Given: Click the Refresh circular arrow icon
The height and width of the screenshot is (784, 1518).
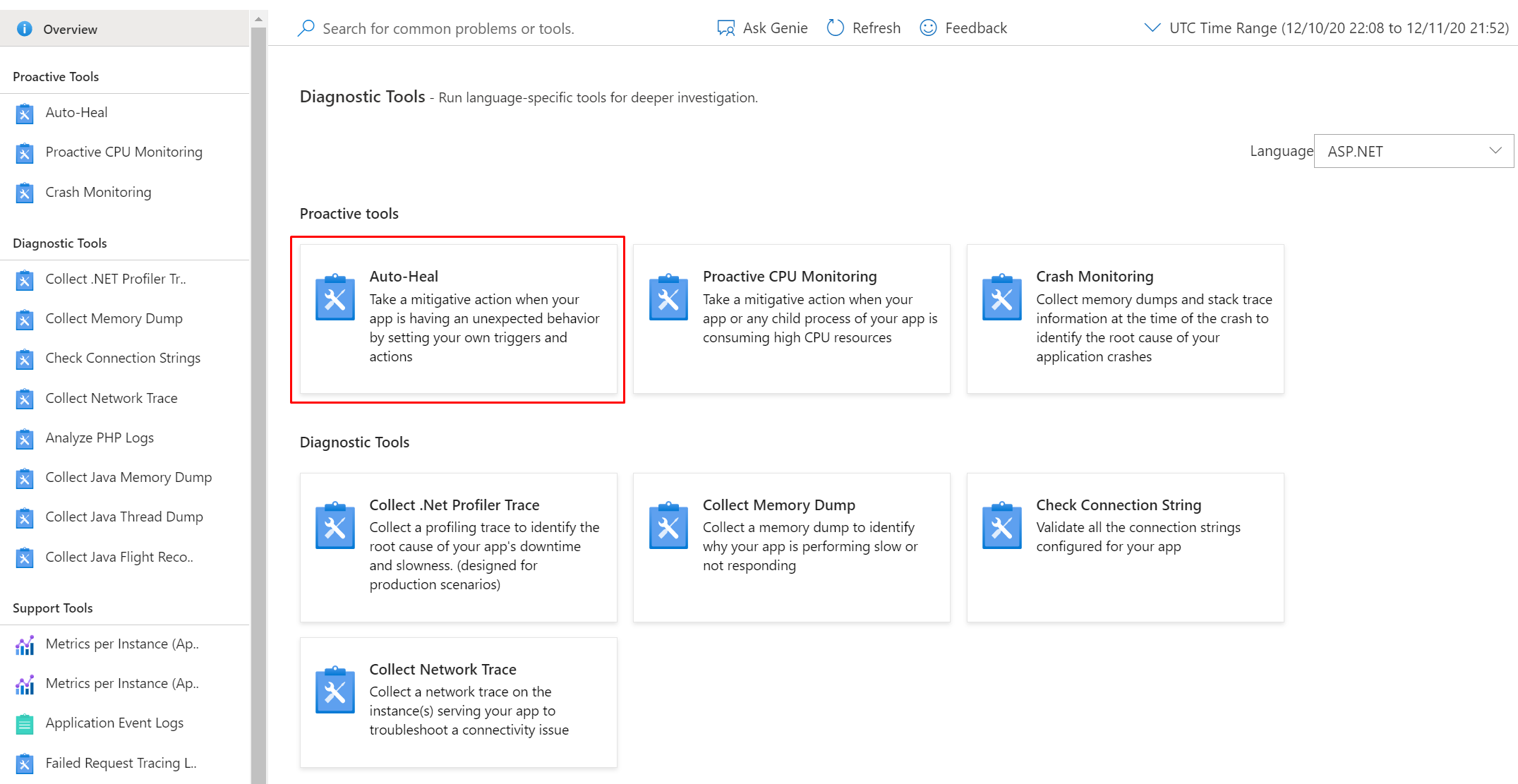Looking at the screenshot, I should click(x=836, y=28).
